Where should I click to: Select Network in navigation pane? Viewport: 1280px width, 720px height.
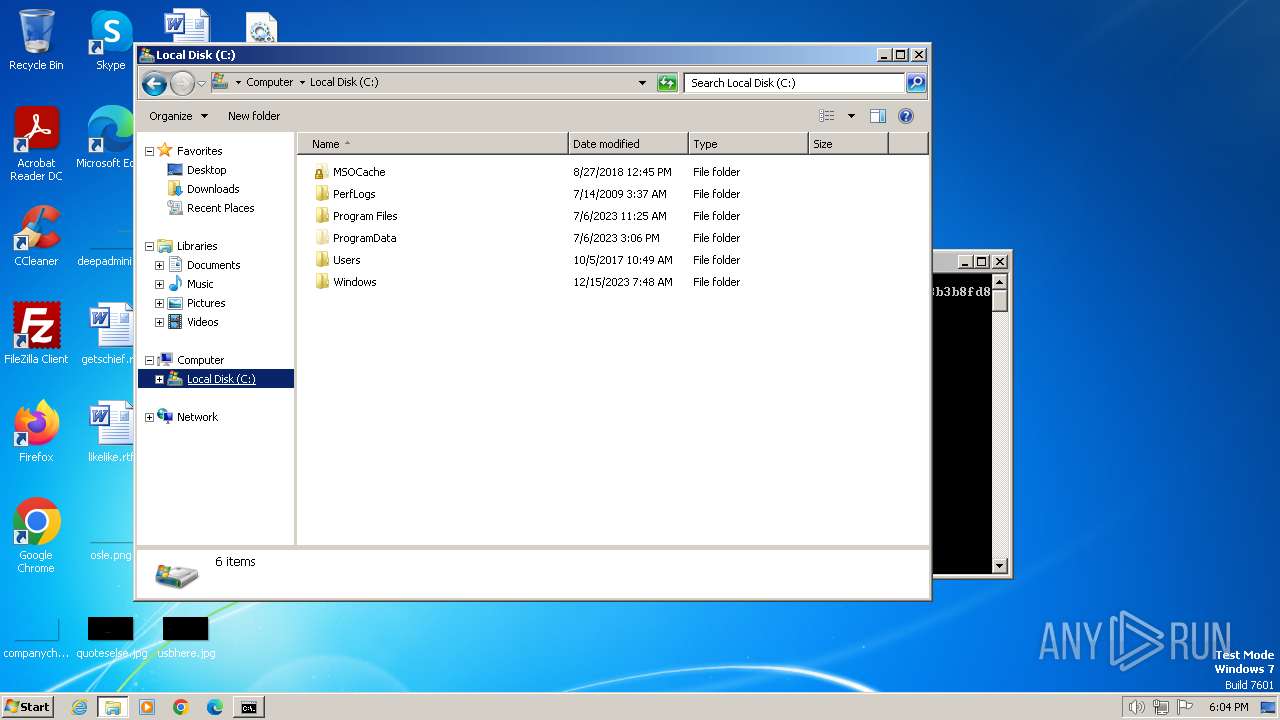coord(197,417)
